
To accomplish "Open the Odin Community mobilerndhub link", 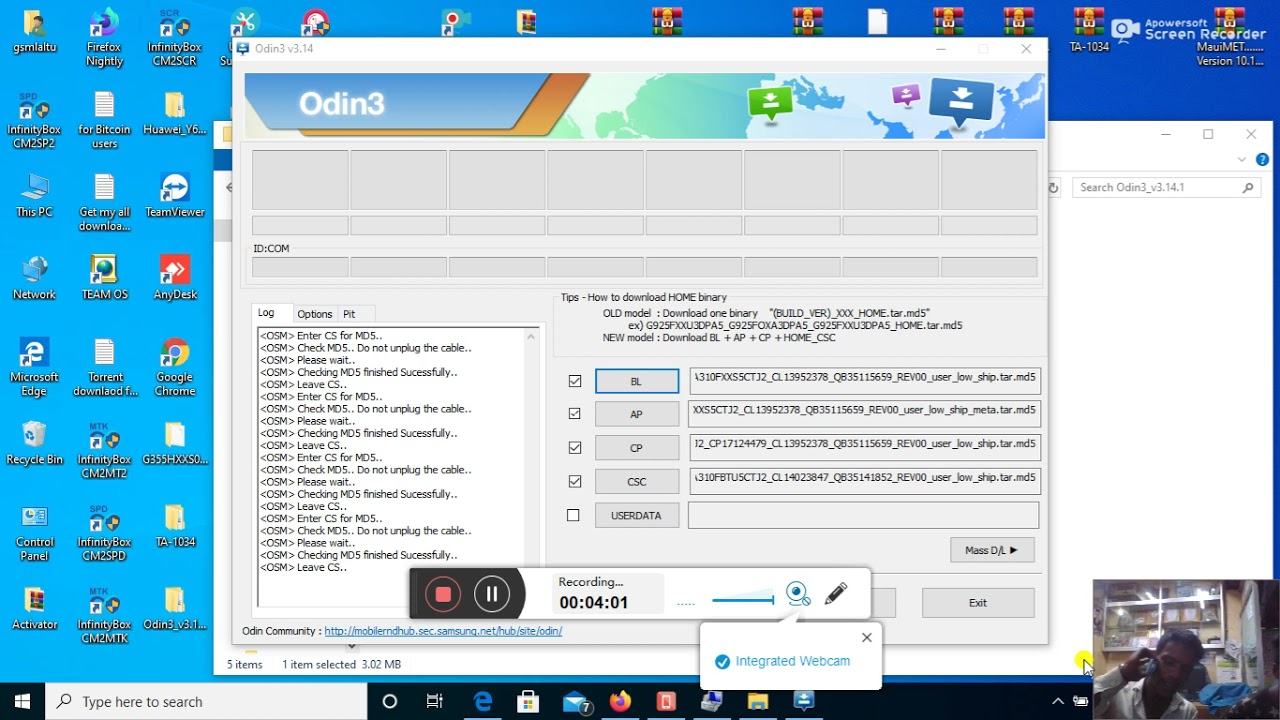I will coord(443,631).
